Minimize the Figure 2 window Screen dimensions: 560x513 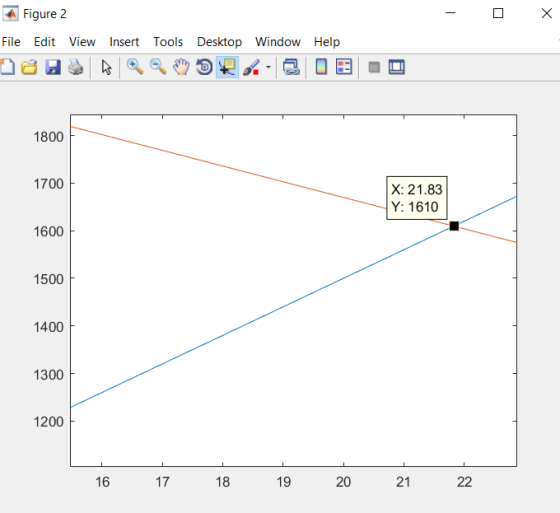click(x=450, y=13)
